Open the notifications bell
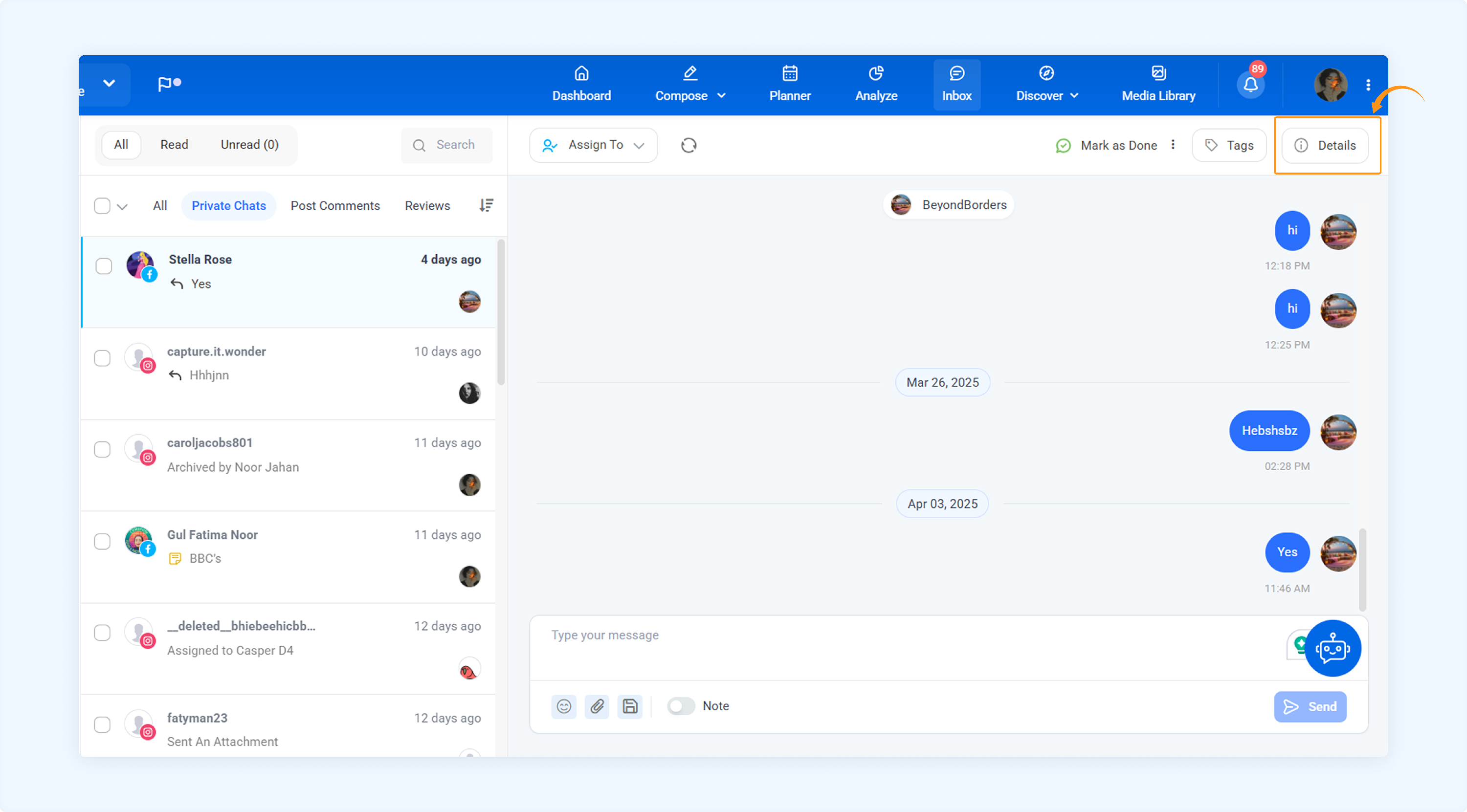This screenshot has width=1467, height=812. coord(1250,86)
